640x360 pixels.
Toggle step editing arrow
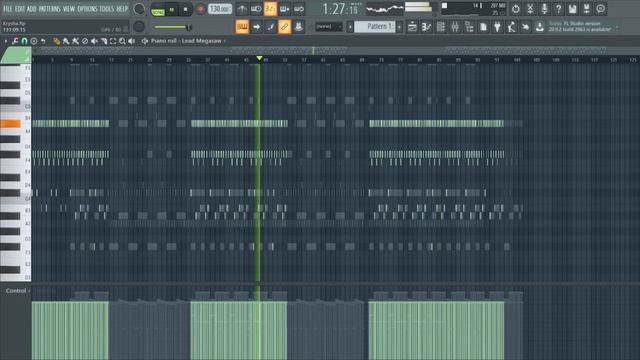click(256, 27)
